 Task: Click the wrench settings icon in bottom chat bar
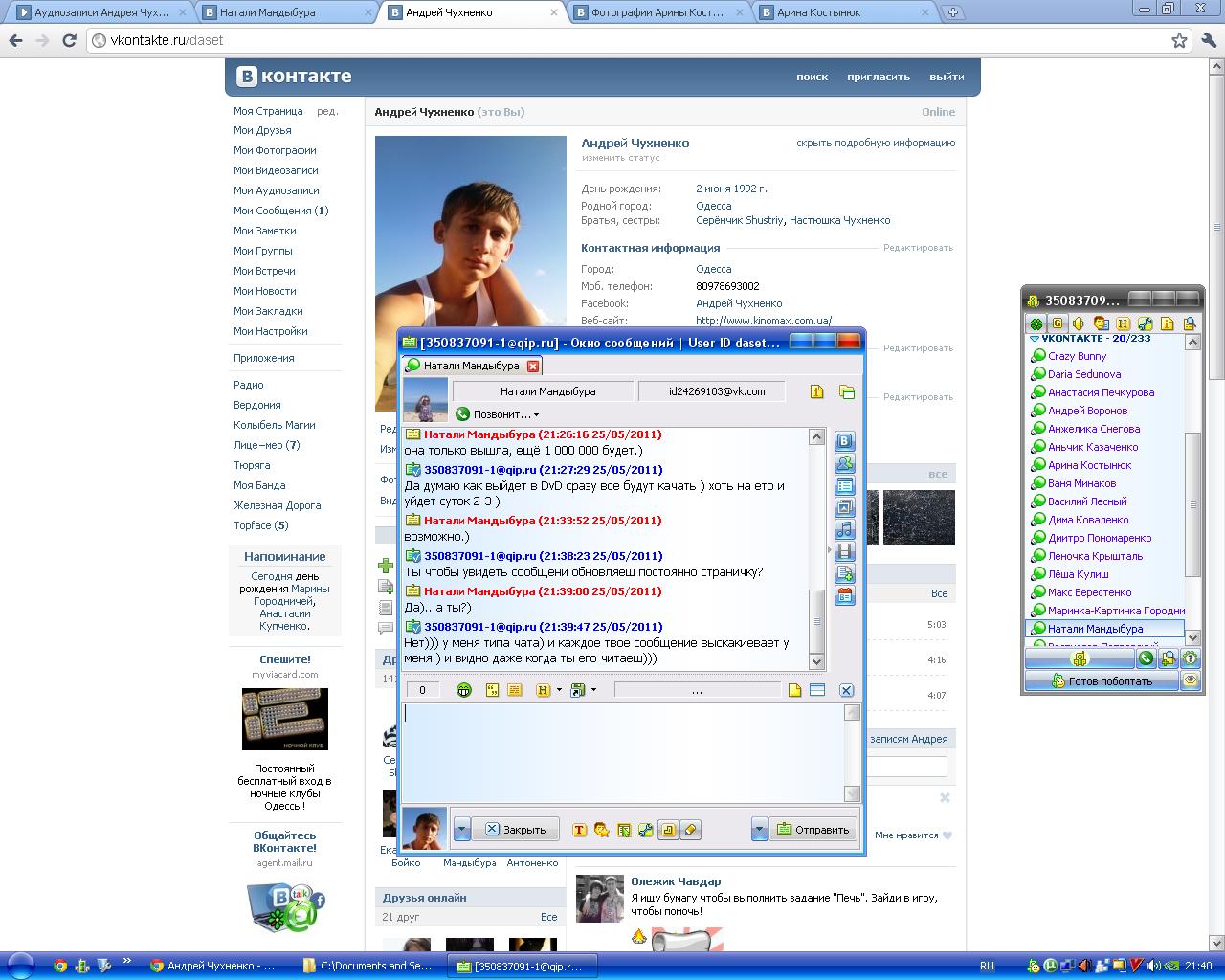click(x=646, y=830)
